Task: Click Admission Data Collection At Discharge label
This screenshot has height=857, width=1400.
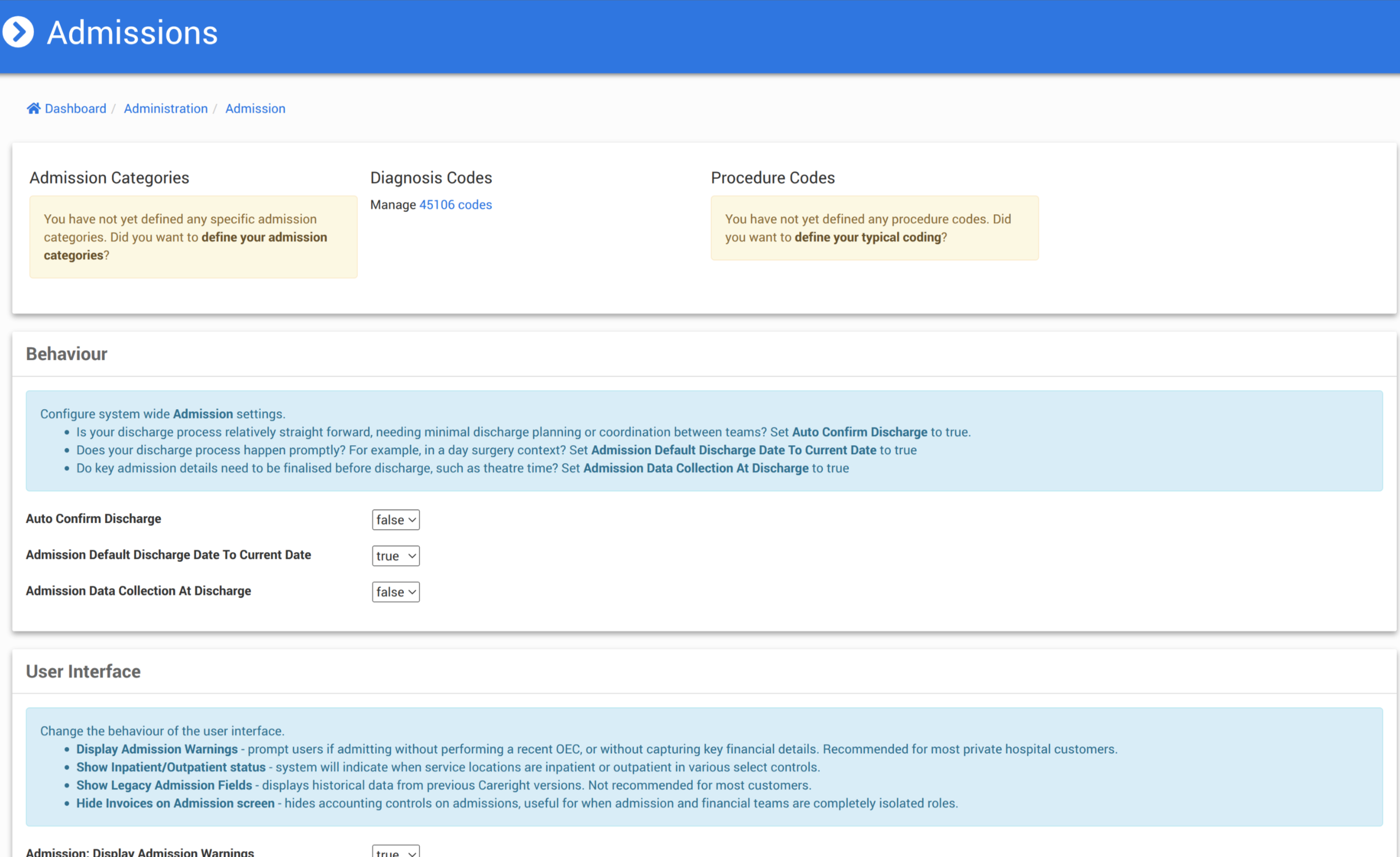Action: coord(138,591)
